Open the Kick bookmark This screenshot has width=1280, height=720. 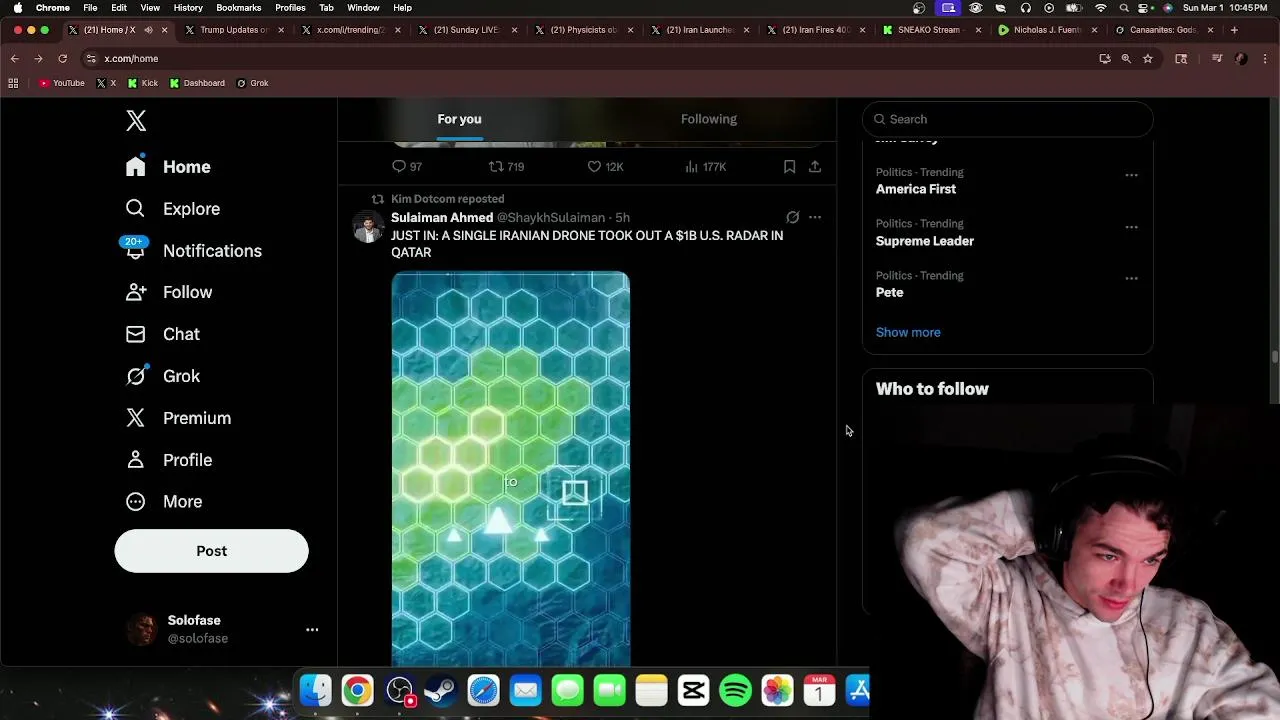143,83
